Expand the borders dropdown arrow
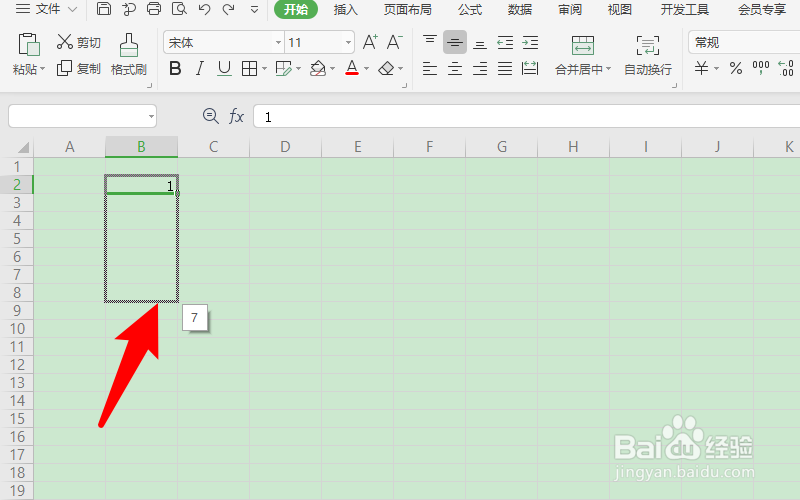This screenshot has width=800, height=500. click(264, 69)
